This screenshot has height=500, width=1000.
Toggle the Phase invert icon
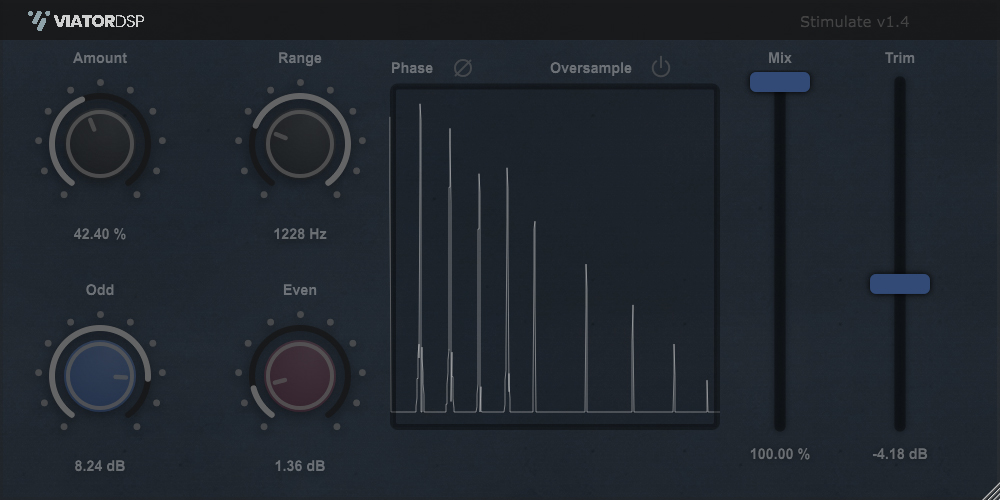[x=463, y=68]
